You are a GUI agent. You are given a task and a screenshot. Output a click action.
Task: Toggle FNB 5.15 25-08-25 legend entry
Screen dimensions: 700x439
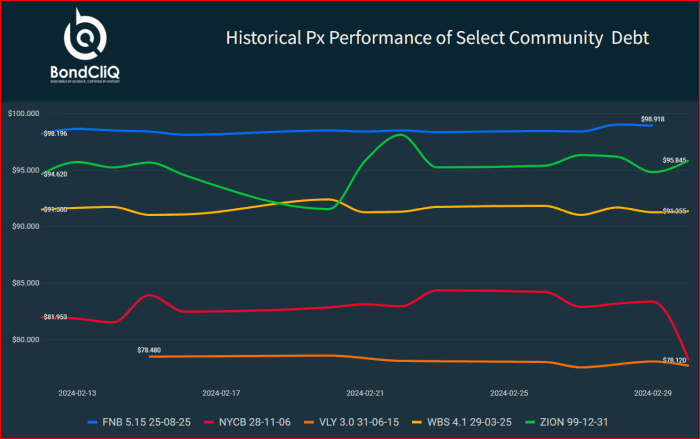pos(139,422)
